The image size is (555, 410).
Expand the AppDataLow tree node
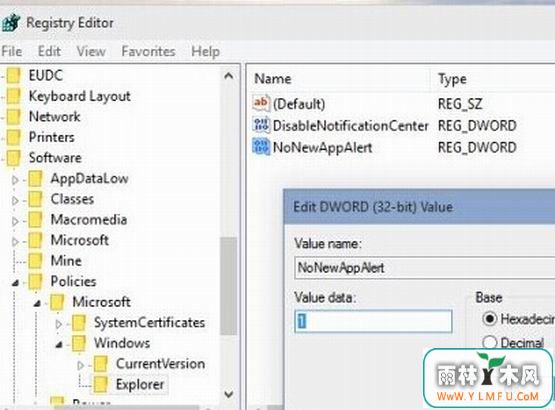[15, 180]
